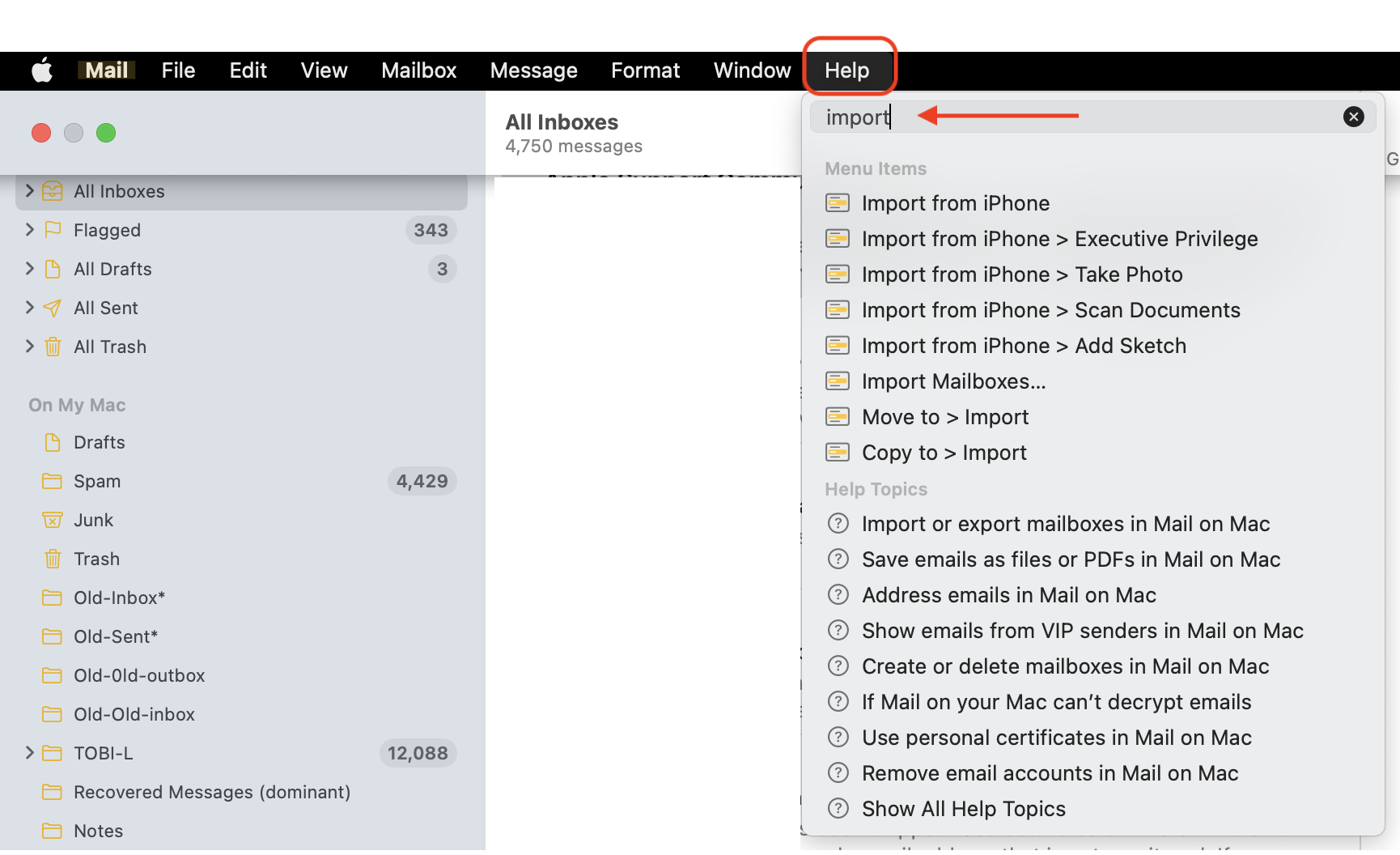Click the Flagged flag icon
Screen dimensions: 1400x855
53,230
